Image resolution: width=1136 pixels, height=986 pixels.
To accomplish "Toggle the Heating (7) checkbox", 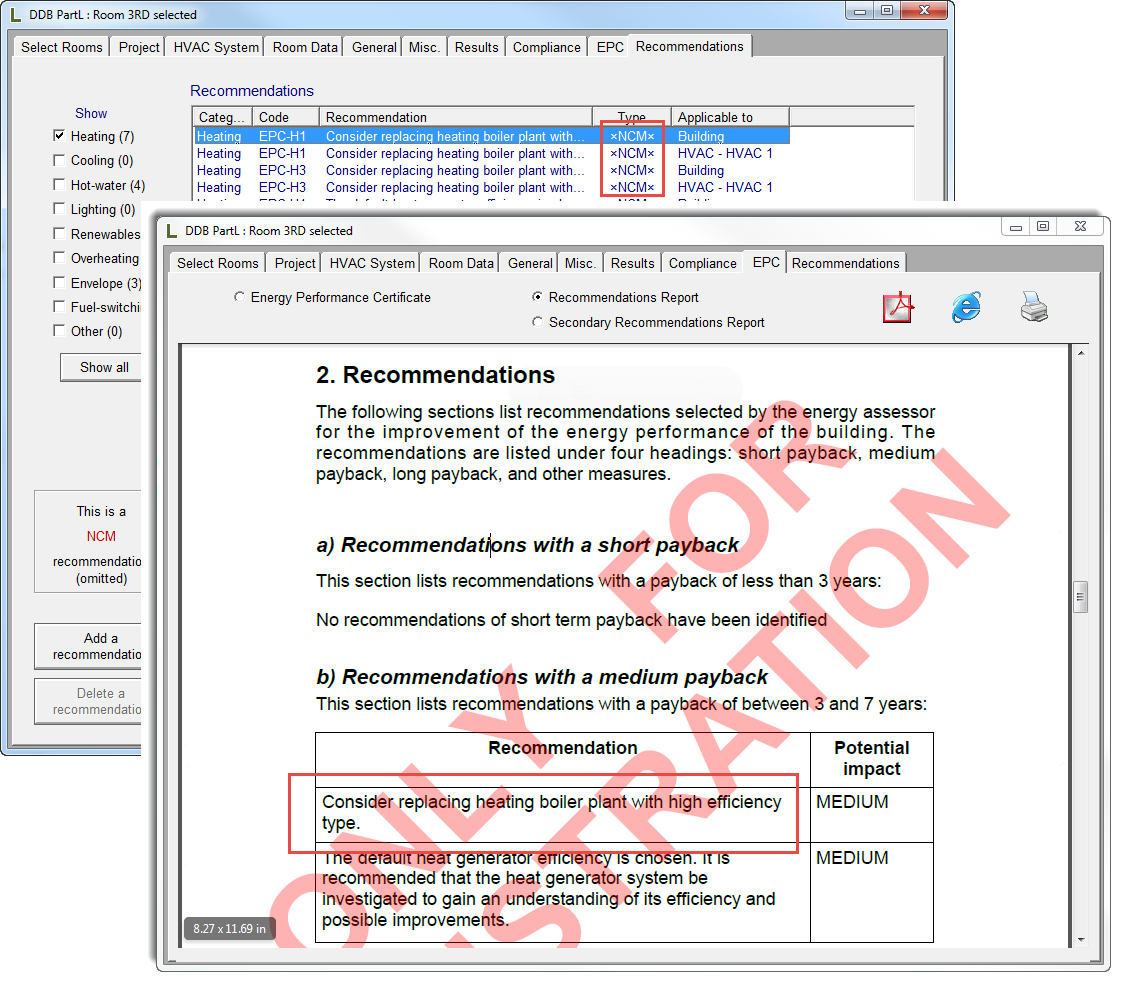I will tap(59, 135).
